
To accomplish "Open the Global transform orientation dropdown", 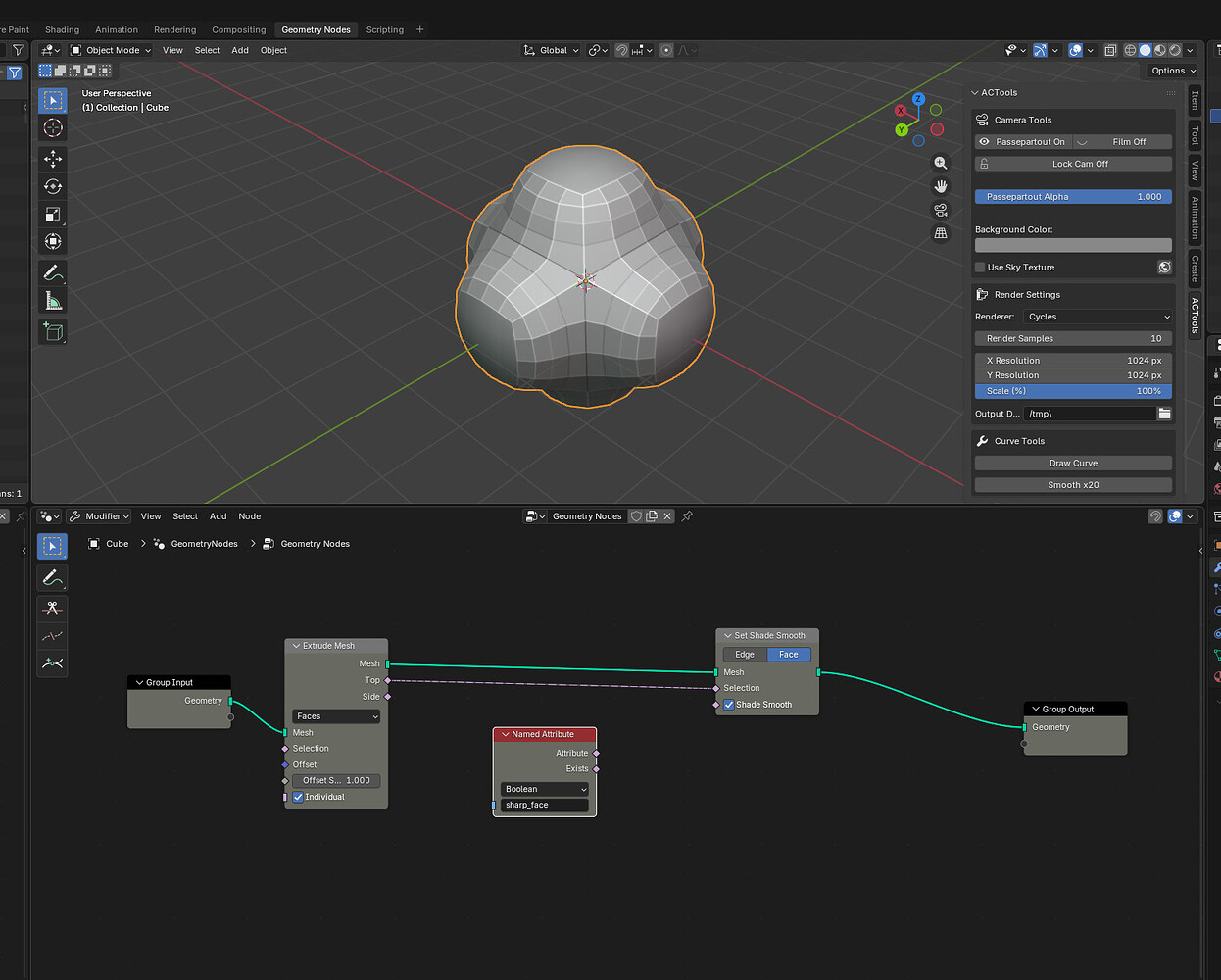I will click(x=551, y=50).
